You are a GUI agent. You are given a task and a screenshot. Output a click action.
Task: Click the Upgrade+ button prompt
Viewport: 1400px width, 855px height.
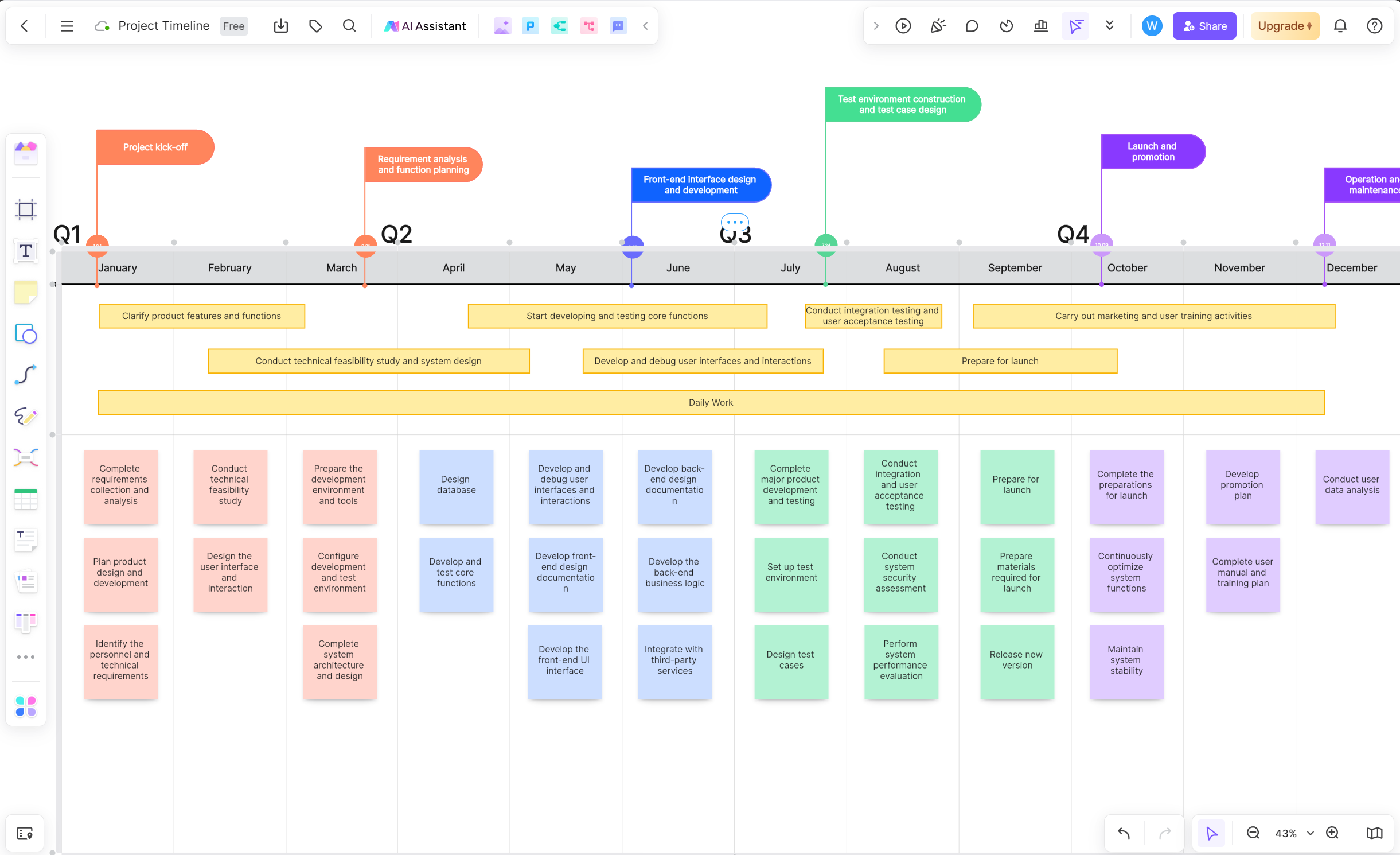1284,25
